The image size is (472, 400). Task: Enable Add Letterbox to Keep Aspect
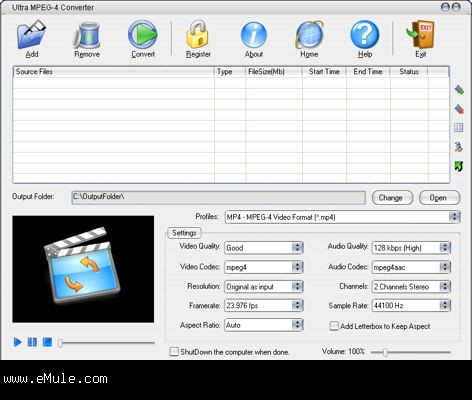pyautogui.click(x=334, y=326)
